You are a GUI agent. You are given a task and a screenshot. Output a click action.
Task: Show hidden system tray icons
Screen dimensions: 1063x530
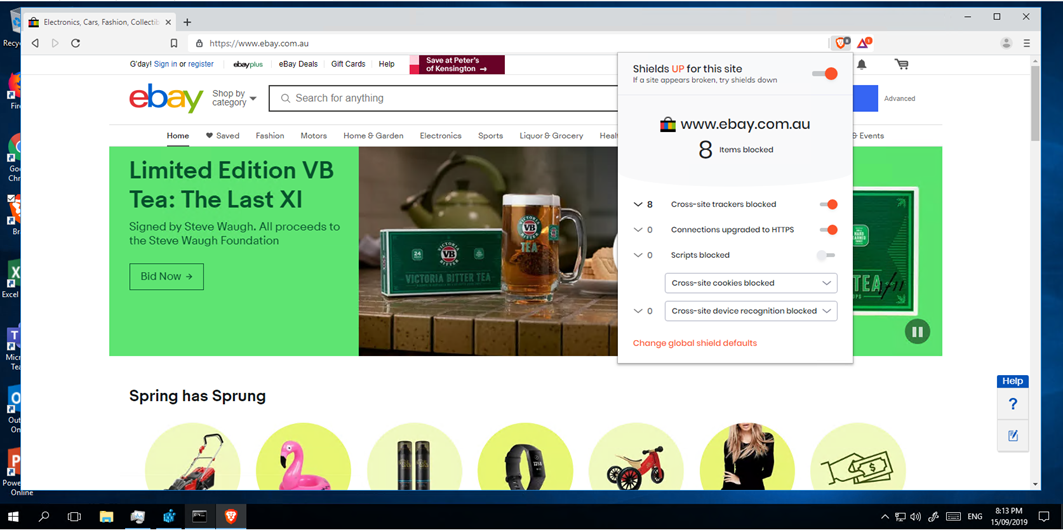pyautogui.click(x=885, y=516)
